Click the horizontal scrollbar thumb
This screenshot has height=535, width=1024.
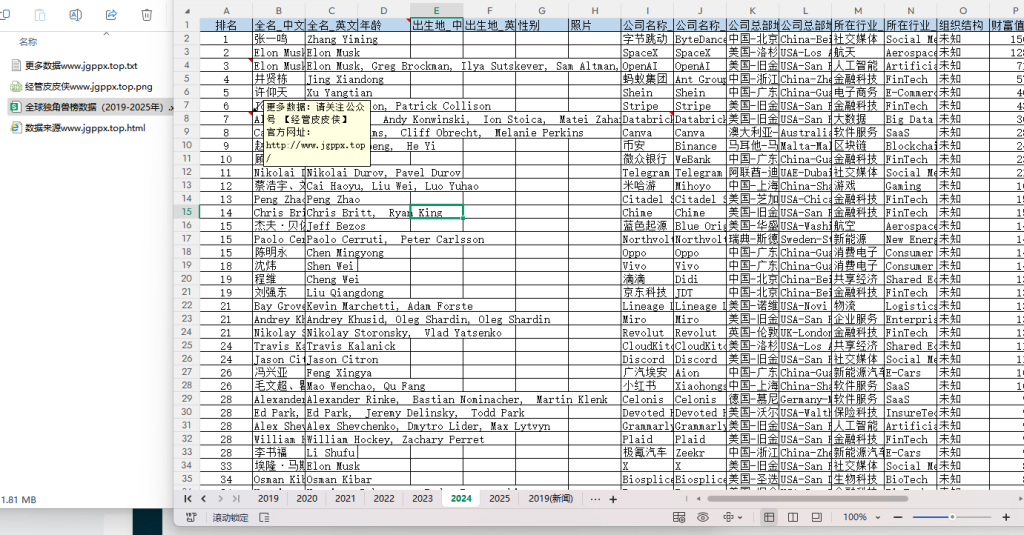(x=807, y=498)
